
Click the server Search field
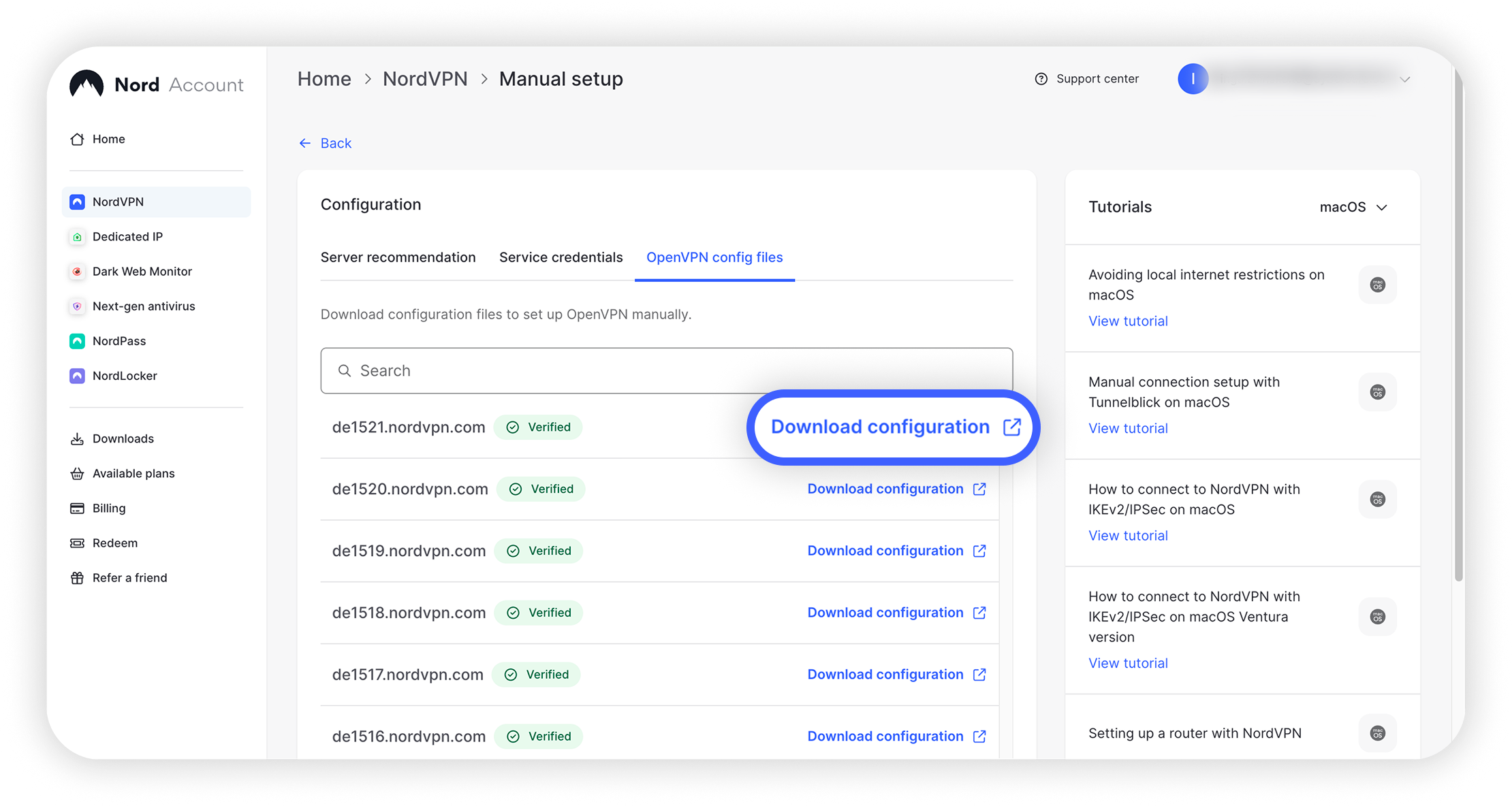[667, 370]
